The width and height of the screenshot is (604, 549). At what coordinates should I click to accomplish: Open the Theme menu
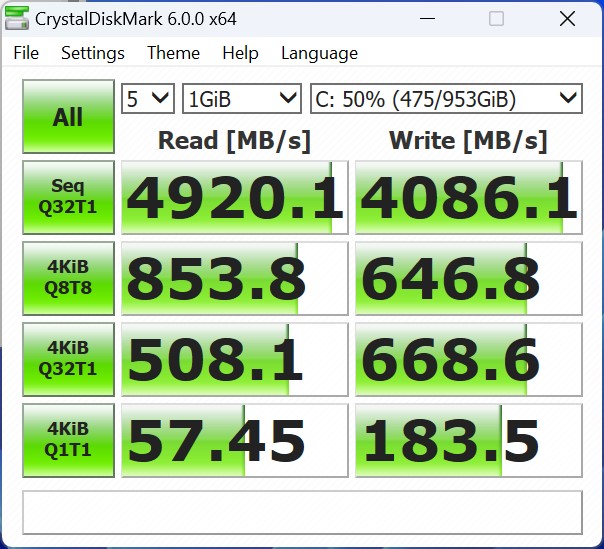[173, 53]
